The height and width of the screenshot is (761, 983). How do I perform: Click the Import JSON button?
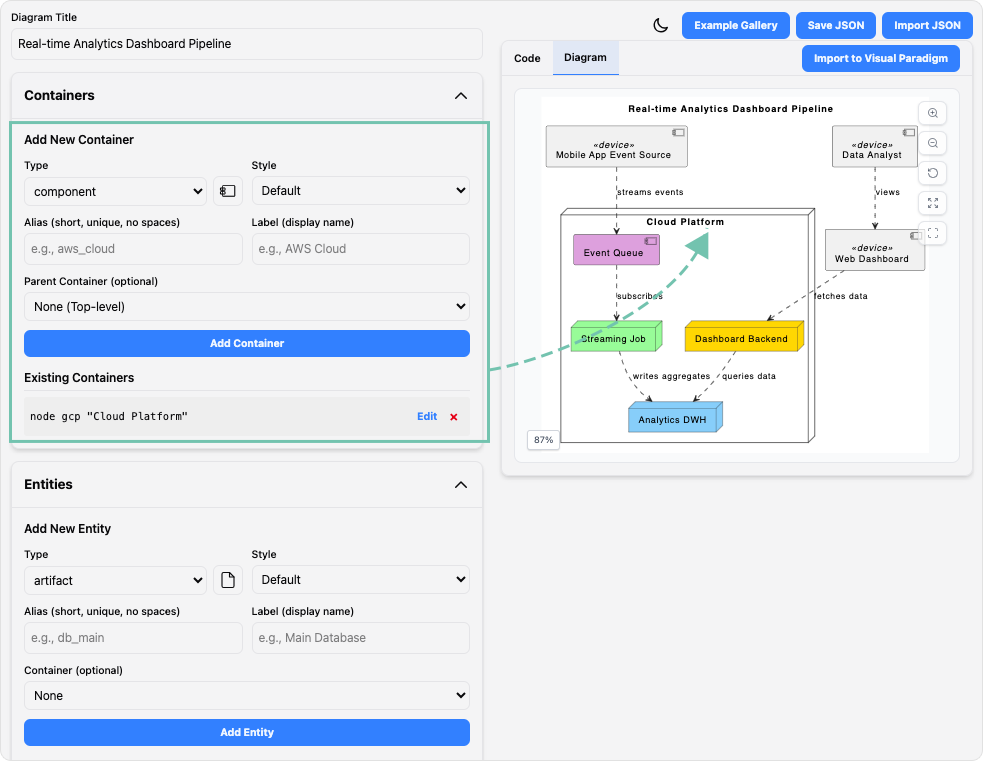coord(927,26)
